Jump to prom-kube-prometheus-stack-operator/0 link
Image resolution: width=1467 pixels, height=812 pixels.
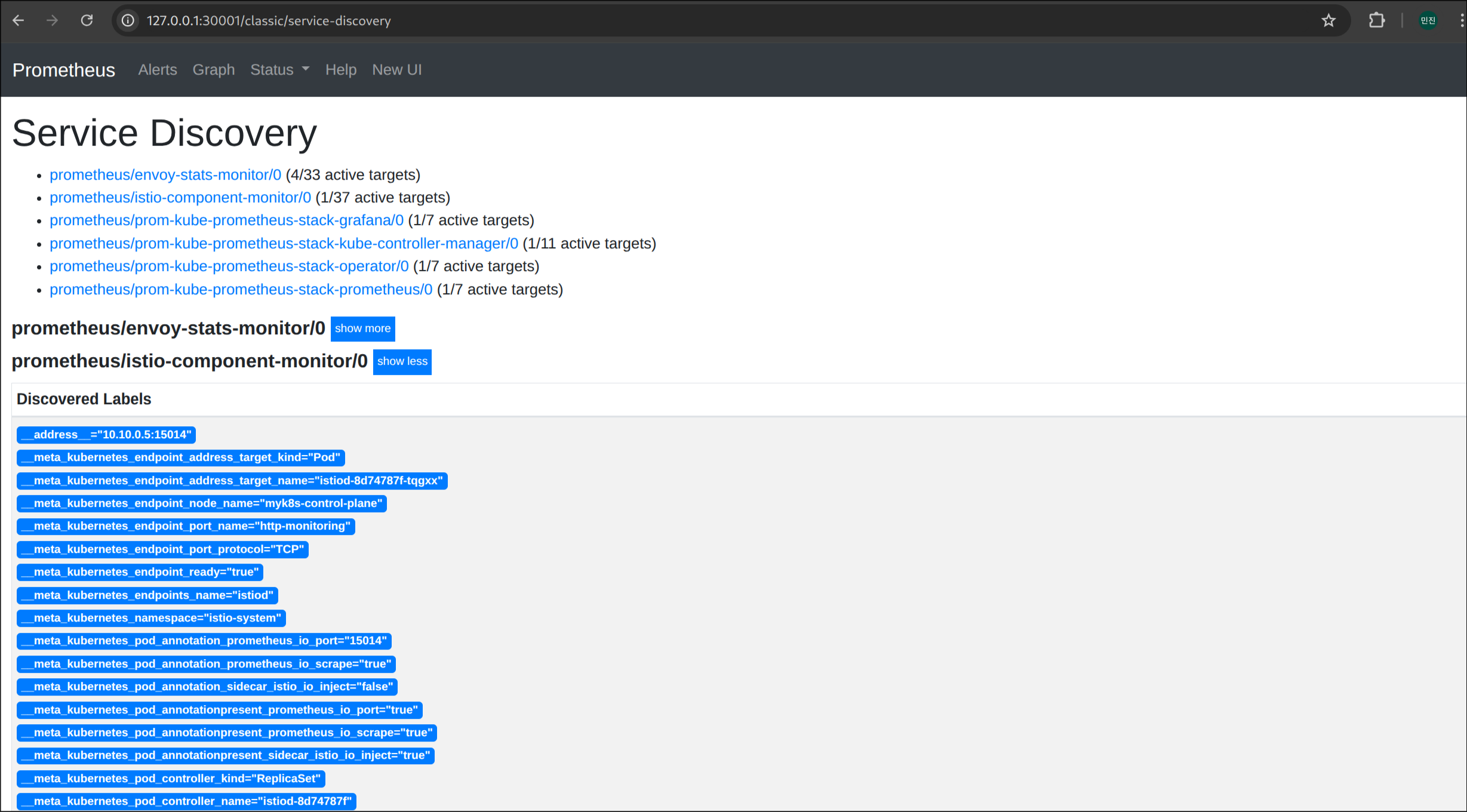(229, 266)
